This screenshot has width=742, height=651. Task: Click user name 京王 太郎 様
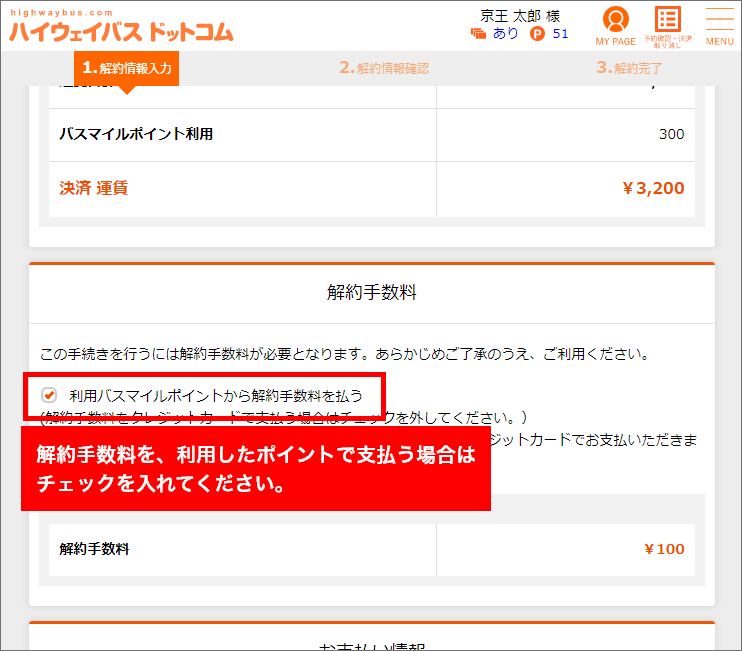pyautogui.click(x=520, y=16)
